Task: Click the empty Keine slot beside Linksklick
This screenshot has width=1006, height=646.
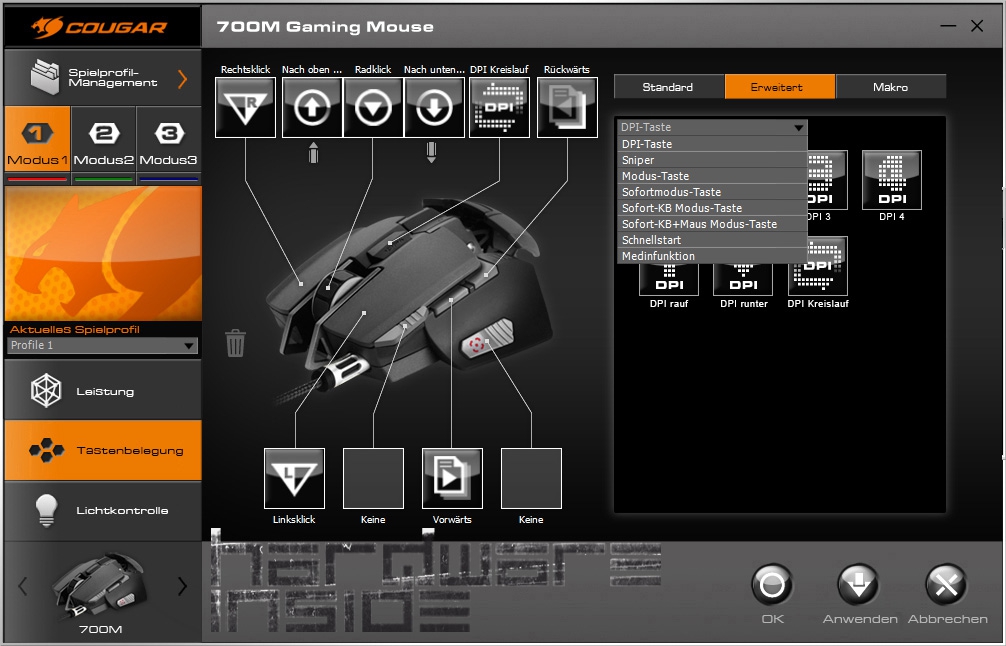Action: [373, 479]
